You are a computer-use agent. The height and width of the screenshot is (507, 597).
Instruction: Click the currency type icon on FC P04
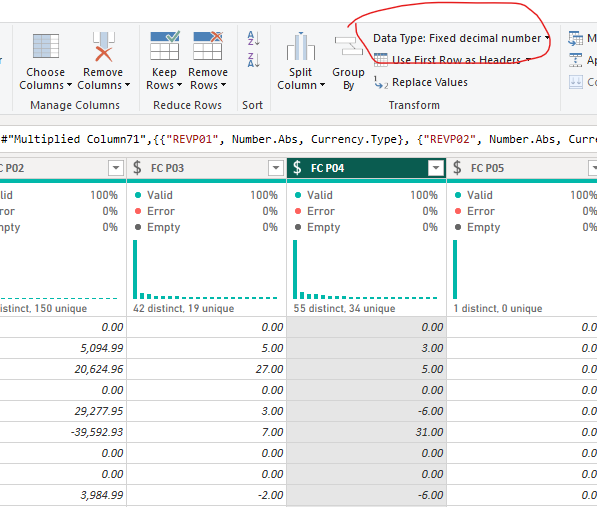point(297,168)
